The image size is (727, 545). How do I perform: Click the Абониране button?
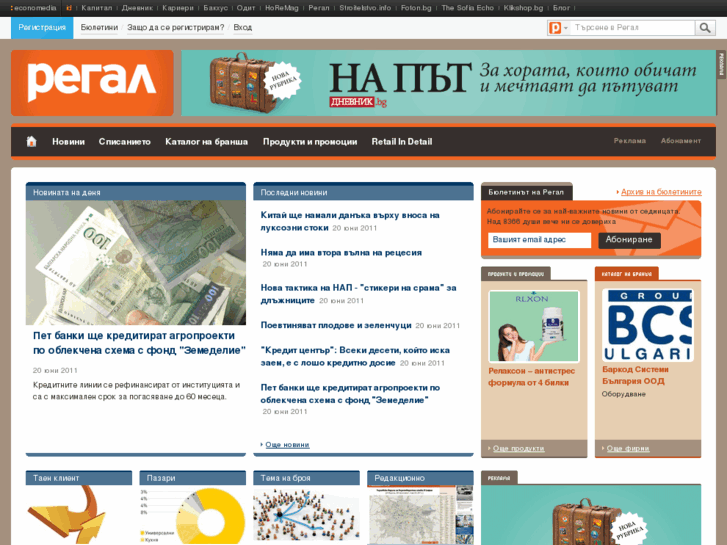point(629,240)
